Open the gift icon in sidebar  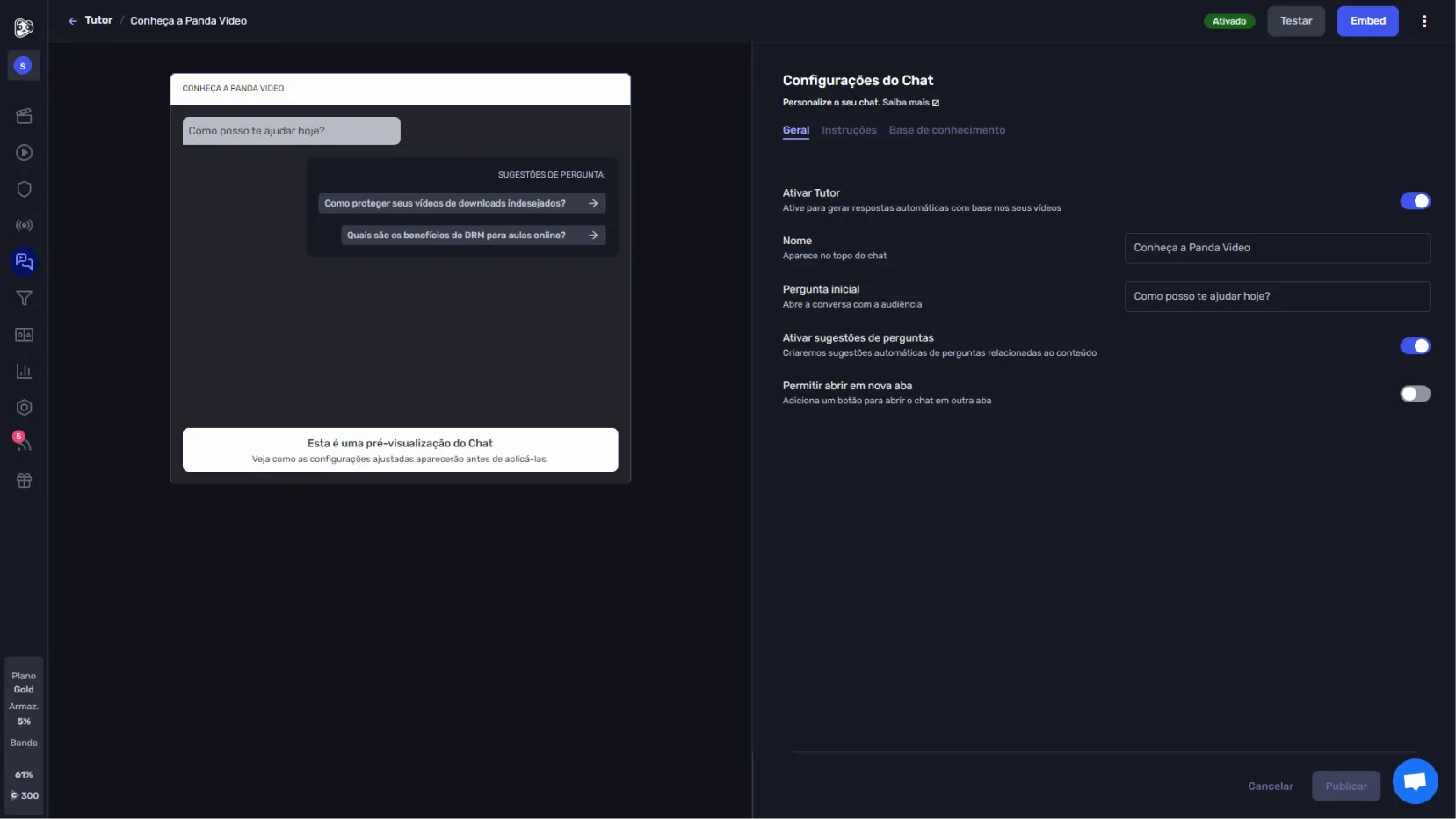click(x=24, y=481)
